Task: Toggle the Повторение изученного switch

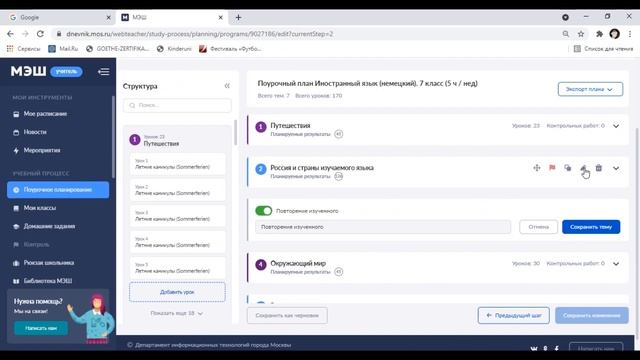Action: (264, 211)
